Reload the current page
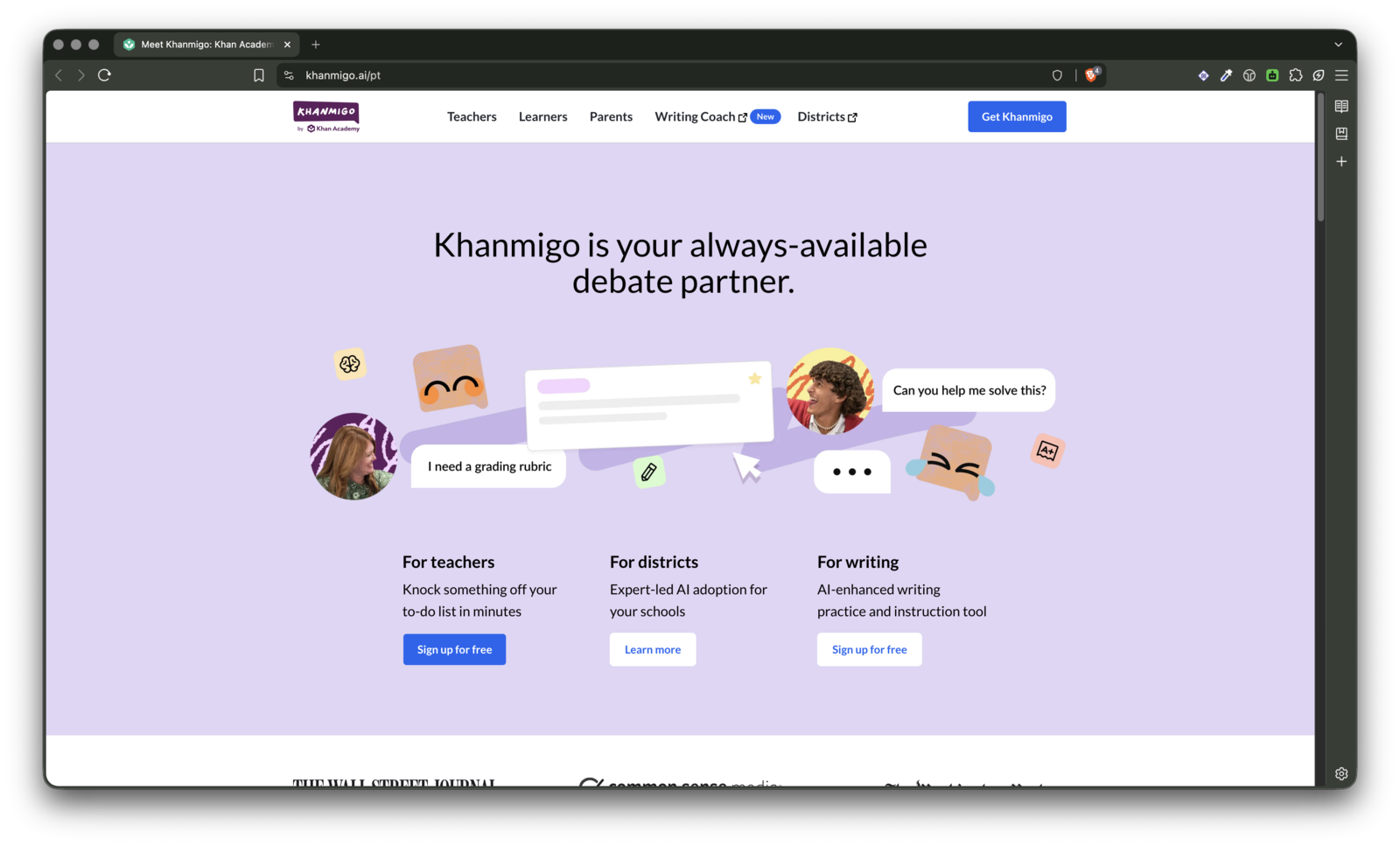Image resolution: width=1400 pixels, height=846 pixels. (105, 75)
